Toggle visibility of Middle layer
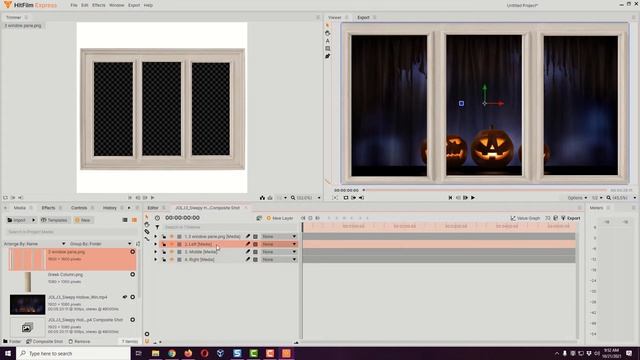 172,252
